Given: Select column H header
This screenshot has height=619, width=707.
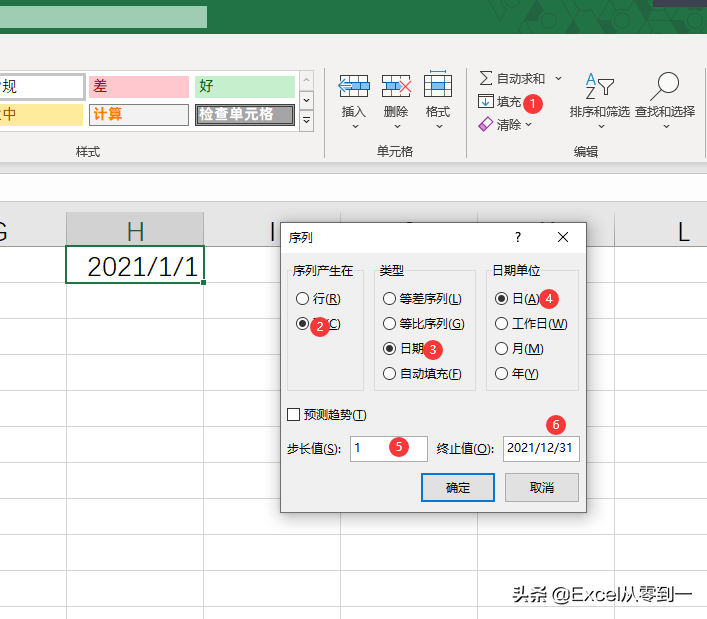Looking at the screenshot, I should [135, 229].
